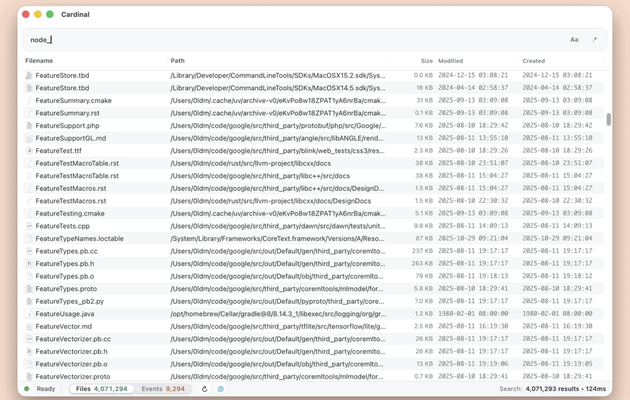Click file icon of FeatureVectorizer.proto
Viewport: 630px width, 400px height.
pyautogui.click(x=29, y=377)
